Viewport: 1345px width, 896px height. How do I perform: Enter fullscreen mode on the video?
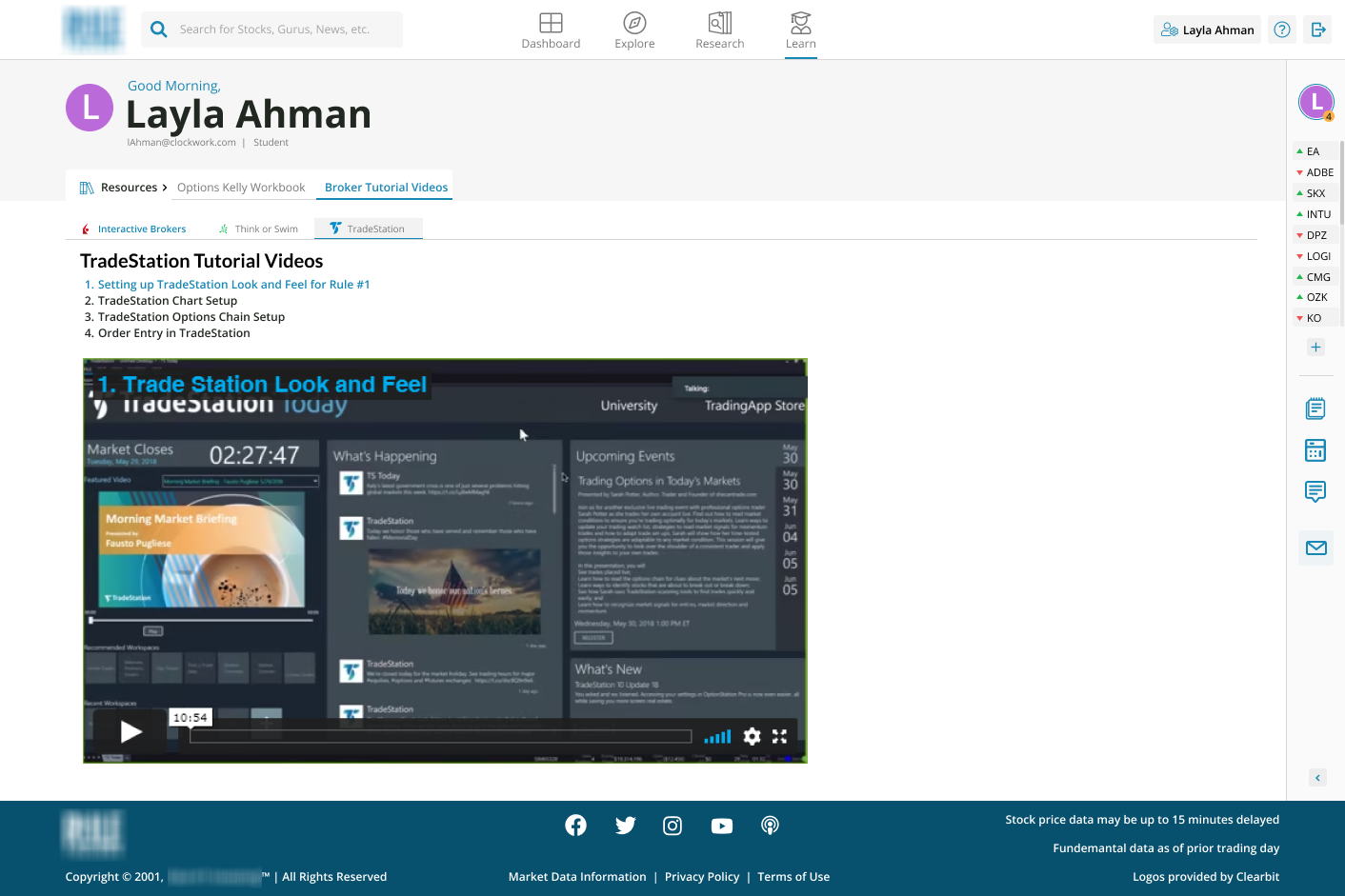779,736
